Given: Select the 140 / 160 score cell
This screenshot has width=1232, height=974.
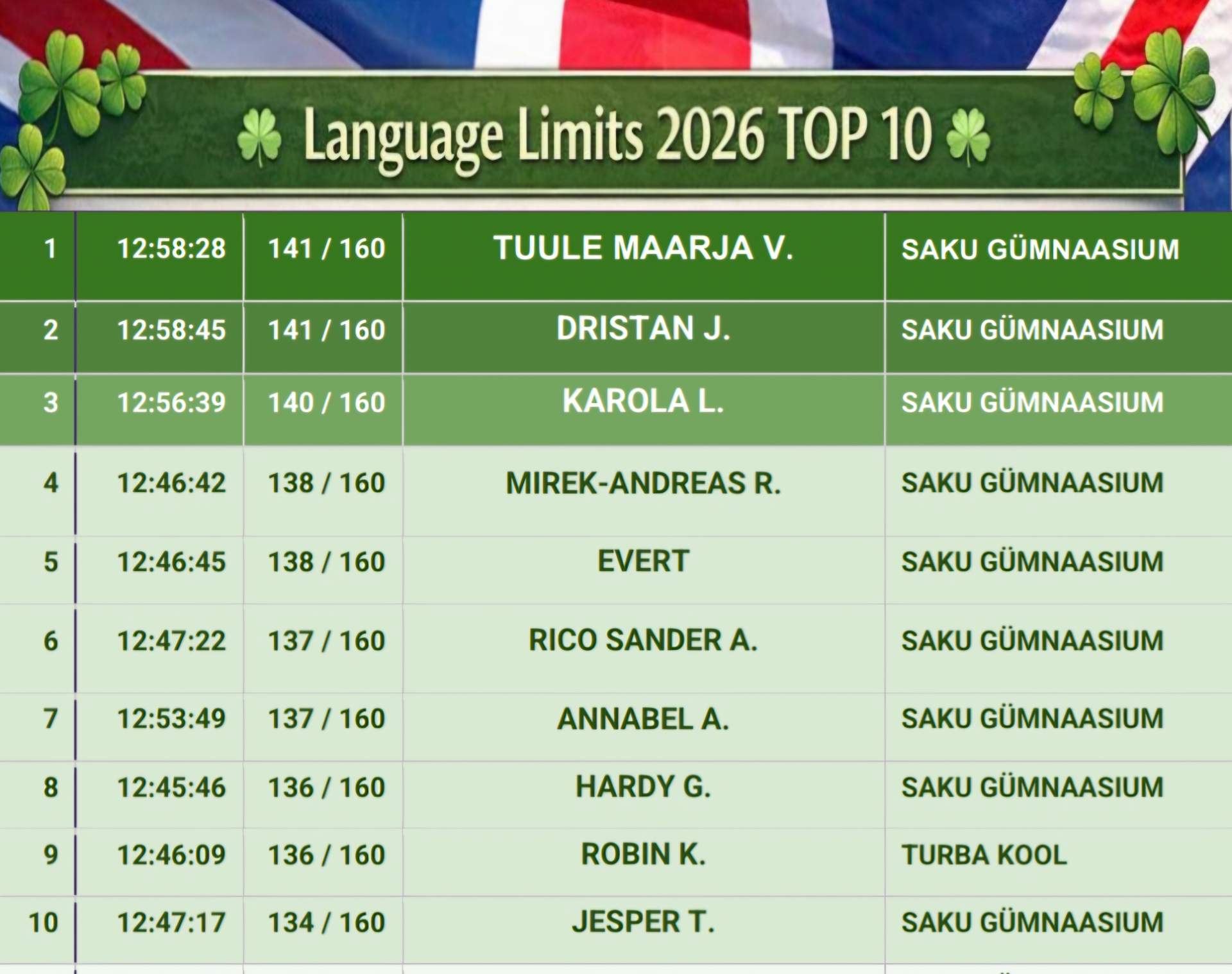Looking at the screenshot, I should point(326,403).
